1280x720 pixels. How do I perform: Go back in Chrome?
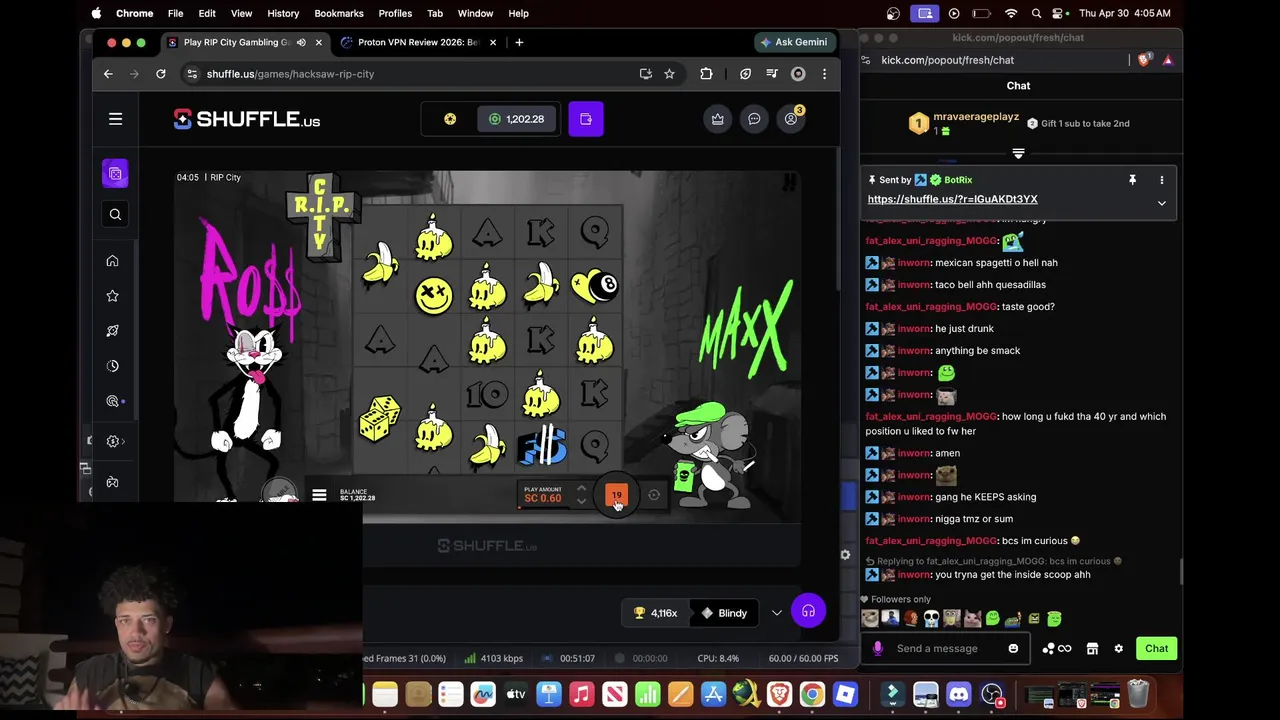point(108,74)
